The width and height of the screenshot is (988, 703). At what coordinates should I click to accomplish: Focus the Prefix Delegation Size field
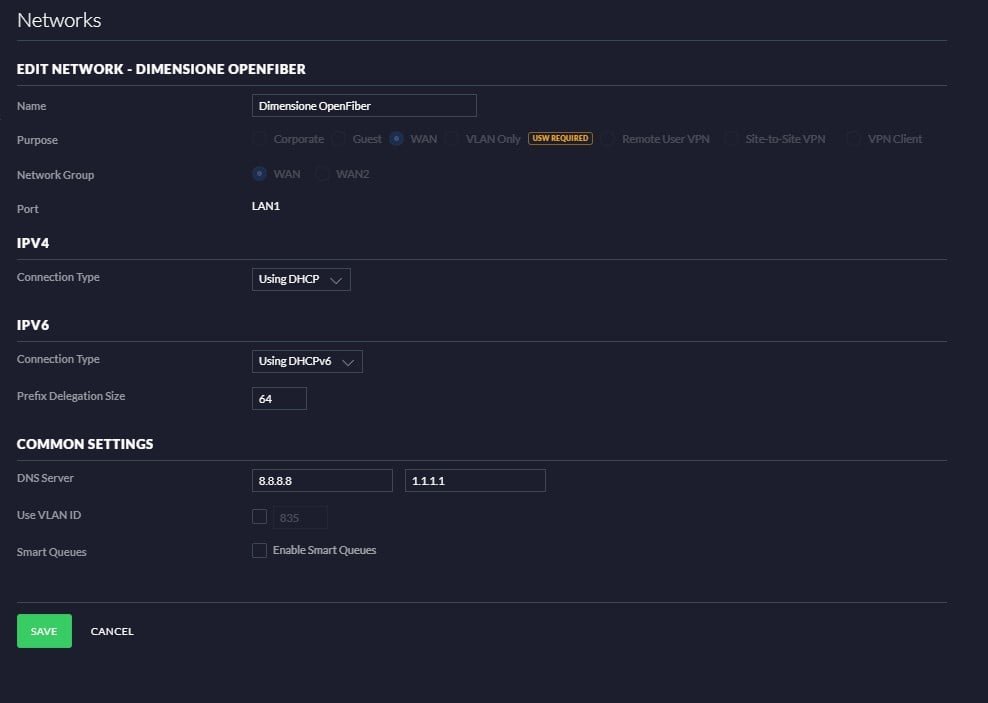point(279,398)
